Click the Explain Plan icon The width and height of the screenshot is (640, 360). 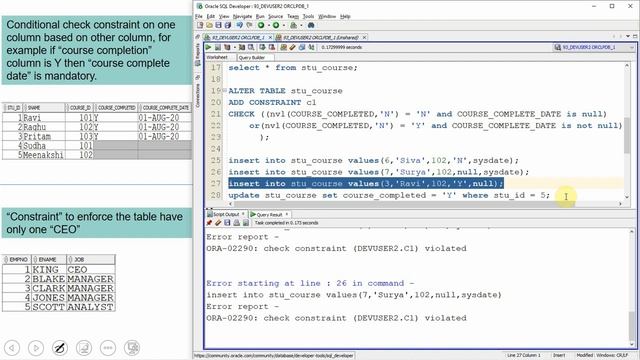(x=227, y=47)
